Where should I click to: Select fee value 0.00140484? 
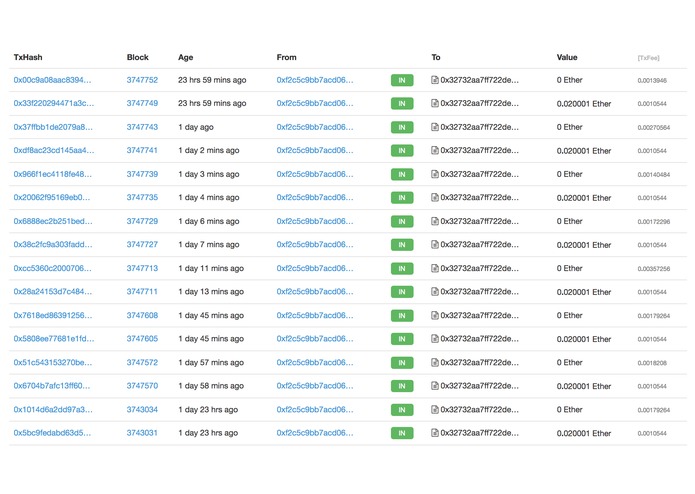(654, 175)
